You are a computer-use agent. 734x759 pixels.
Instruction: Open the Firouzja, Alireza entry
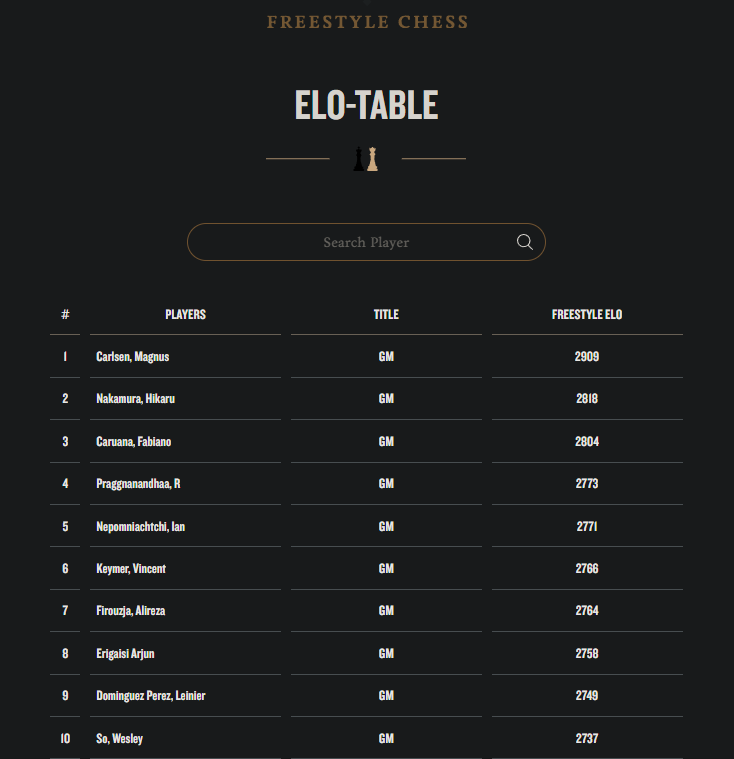131,611
